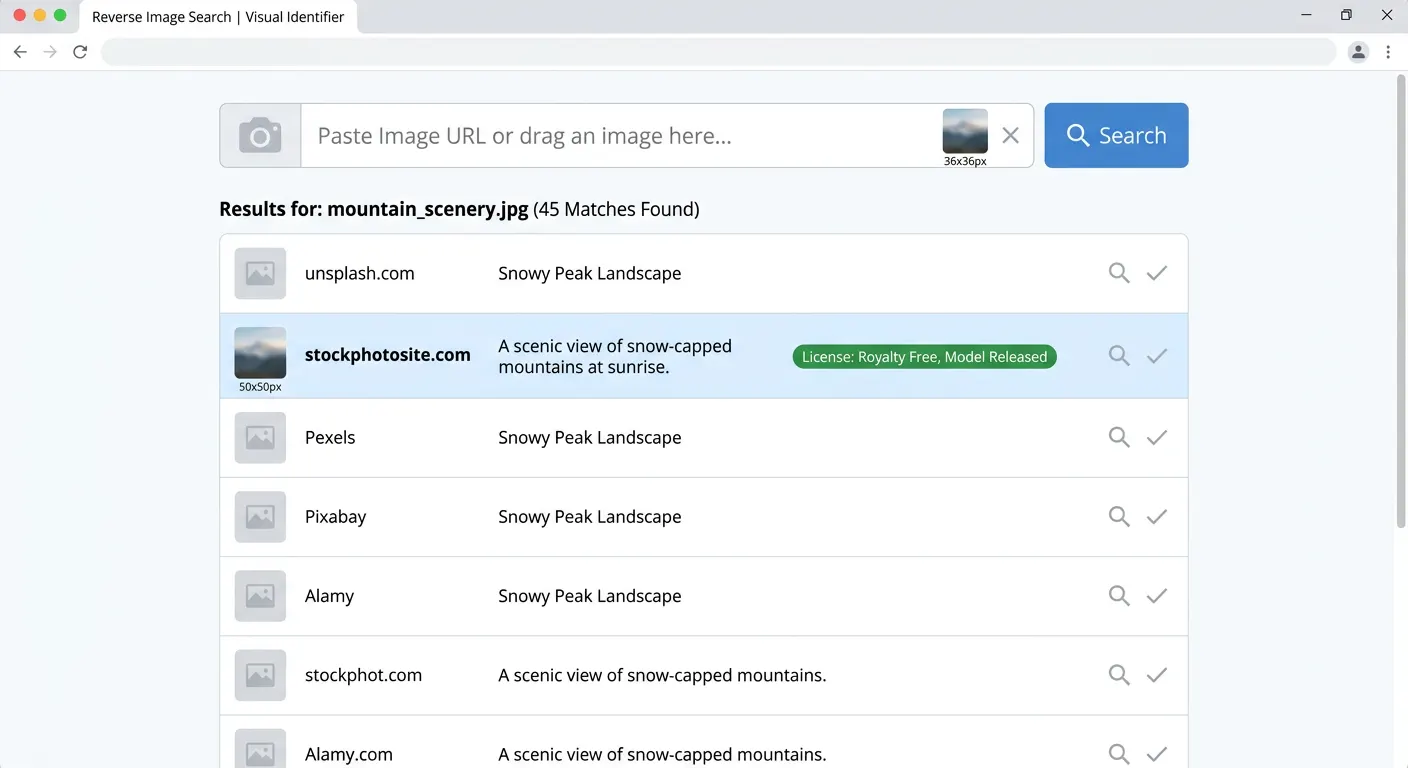Select 'Snowy Peak Landscape' in unsplash.com row
This screenshot has height=768, width=1408.
pos(590,274)
